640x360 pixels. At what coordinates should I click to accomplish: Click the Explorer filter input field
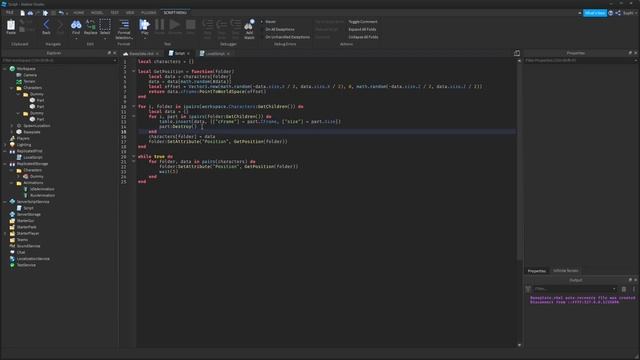[58, 60]
